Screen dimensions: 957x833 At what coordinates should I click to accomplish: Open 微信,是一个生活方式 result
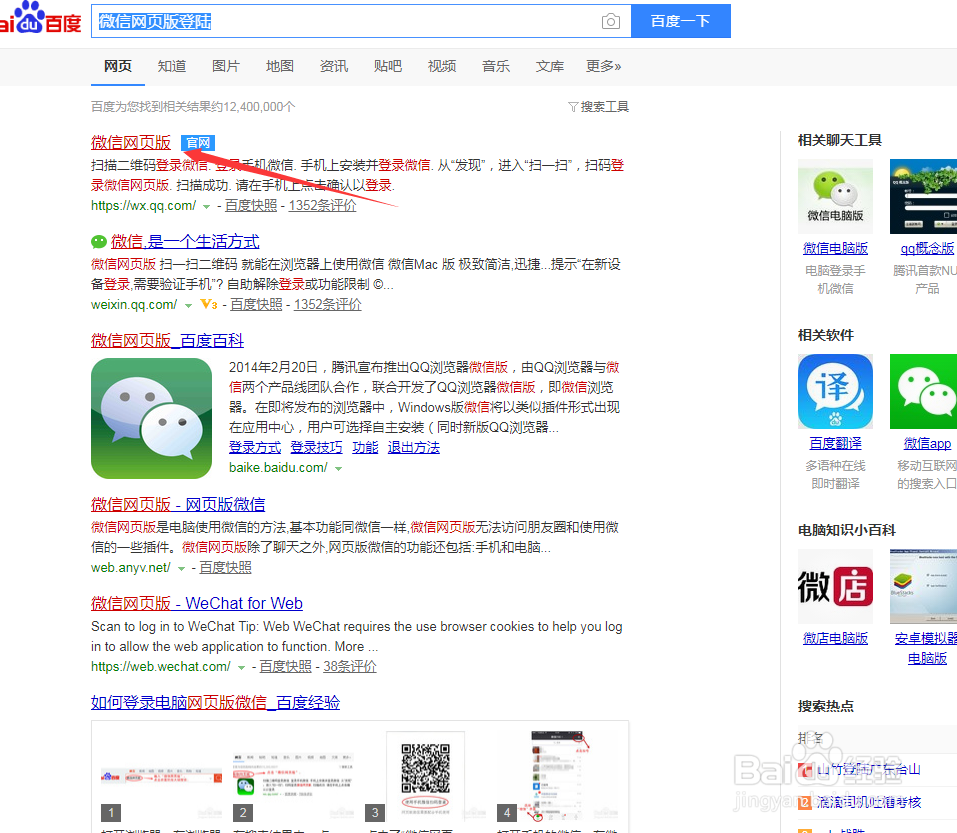pos(185,241)
